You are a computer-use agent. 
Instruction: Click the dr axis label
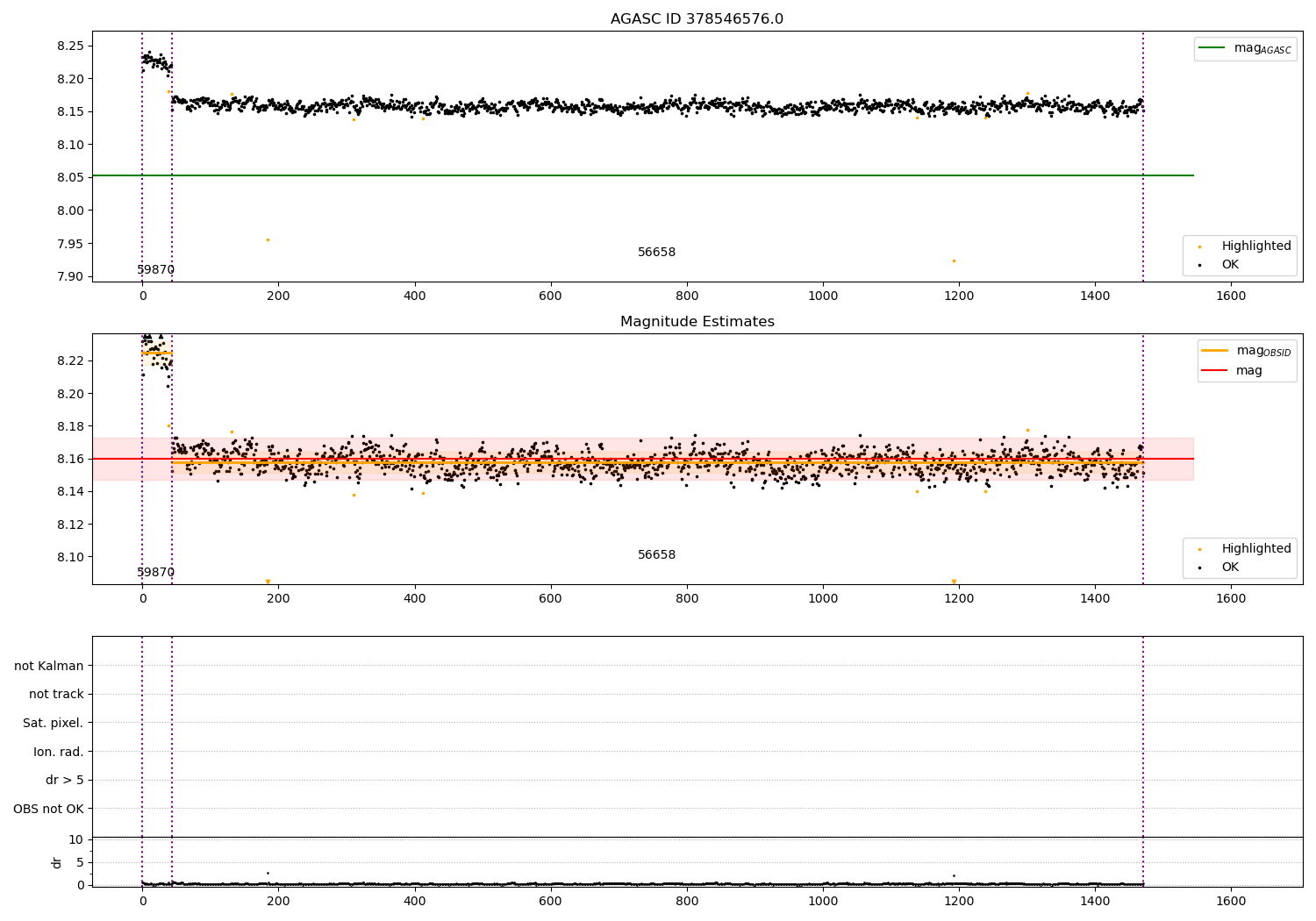(57, 862)
